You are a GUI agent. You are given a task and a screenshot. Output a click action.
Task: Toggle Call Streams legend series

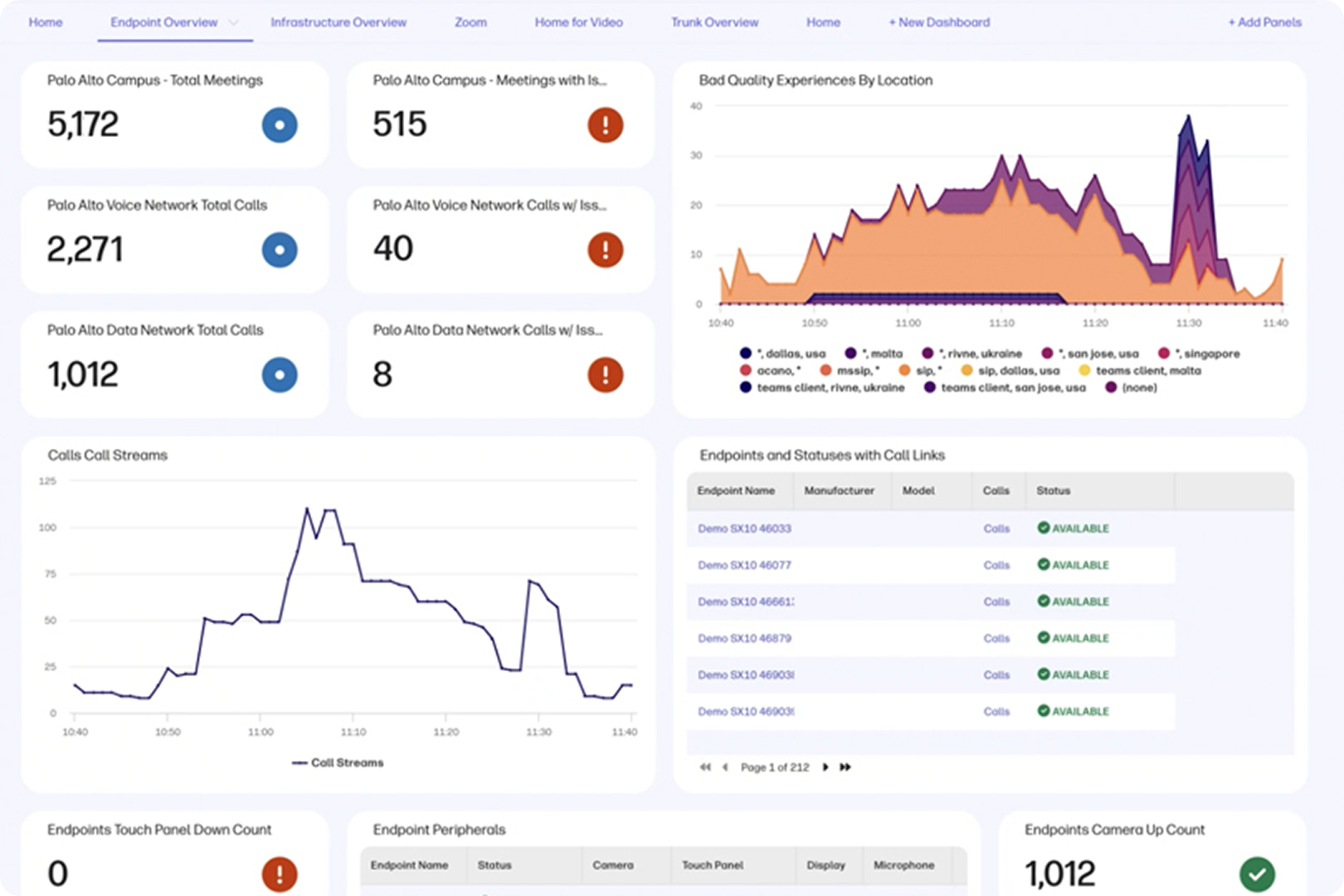338,762
